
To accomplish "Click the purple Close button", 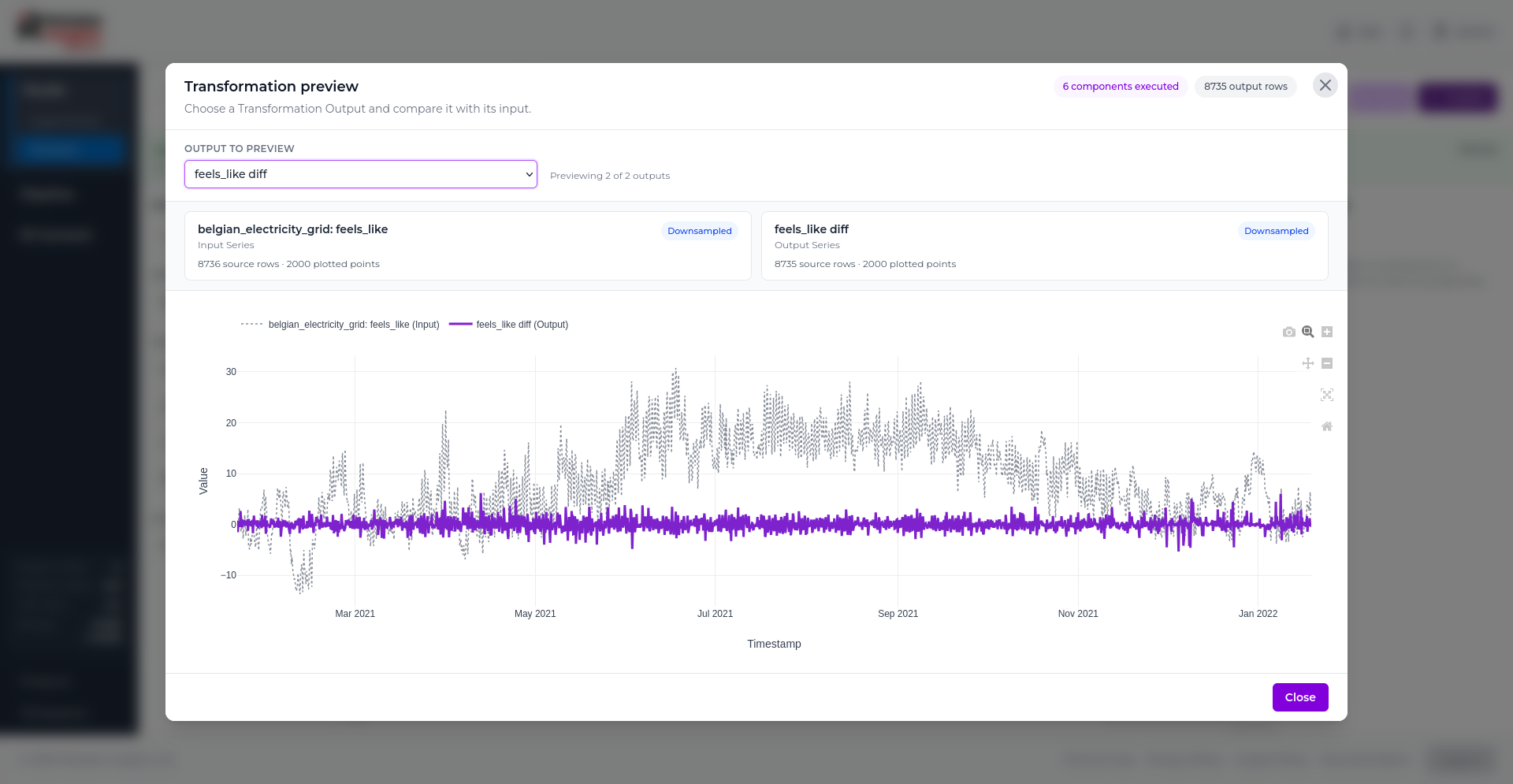I will (1300, 697).
